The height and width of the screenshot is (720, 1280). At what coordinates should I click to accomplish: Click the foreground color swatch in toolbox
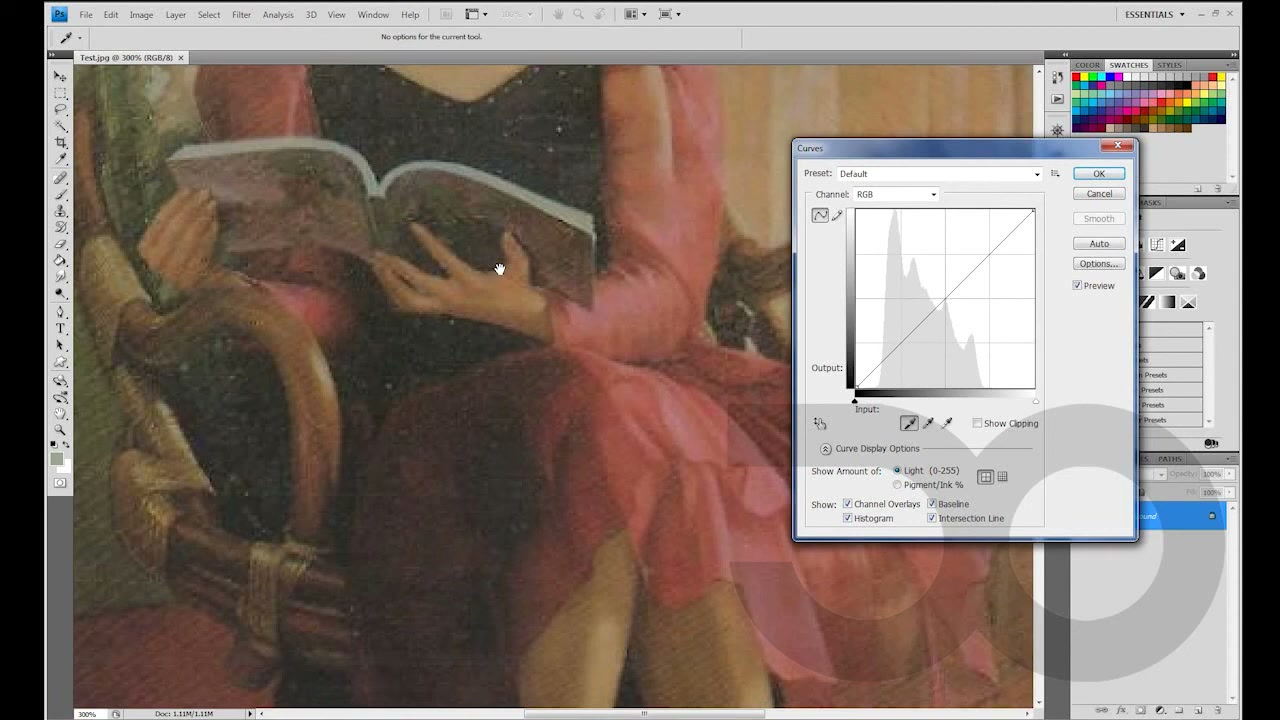click(x=57, y=459)
